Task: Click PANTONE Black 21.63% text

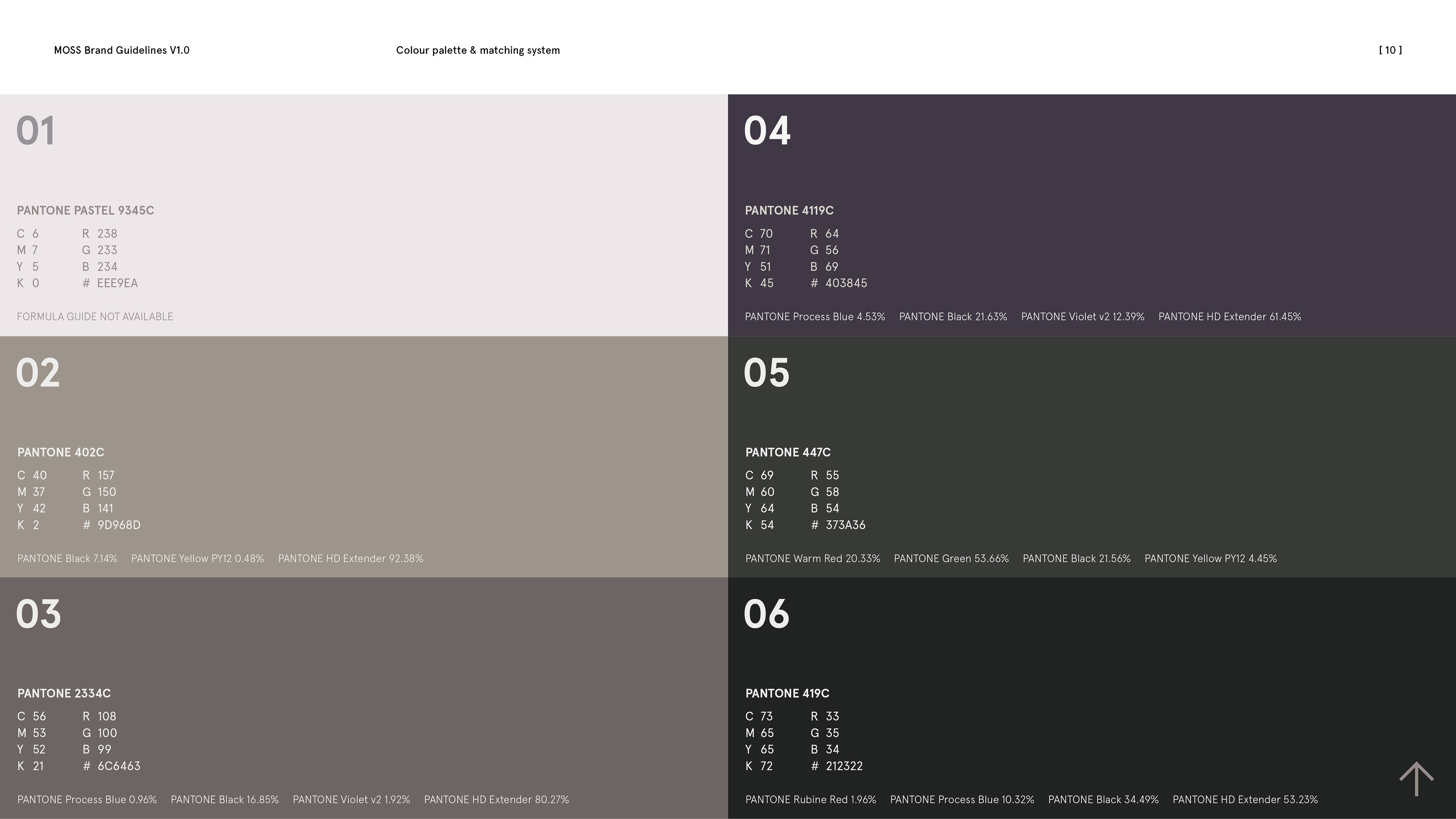Action: tap(953, 317)
